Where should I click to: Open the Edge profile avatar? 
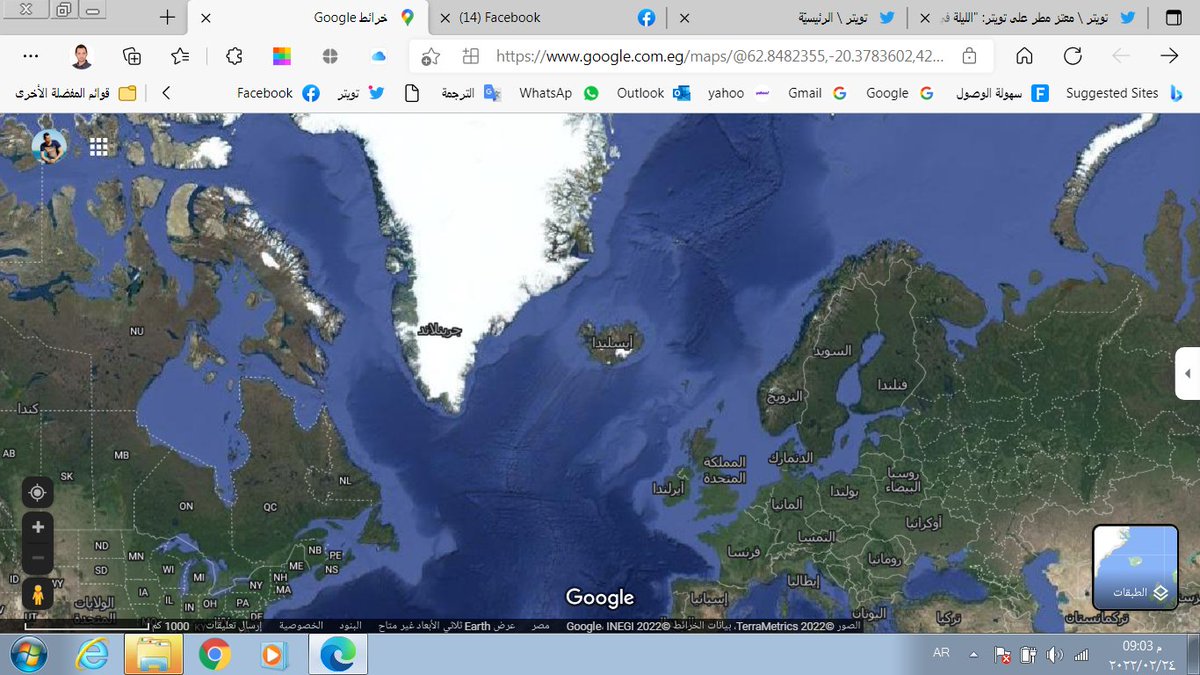coord(81,56)
